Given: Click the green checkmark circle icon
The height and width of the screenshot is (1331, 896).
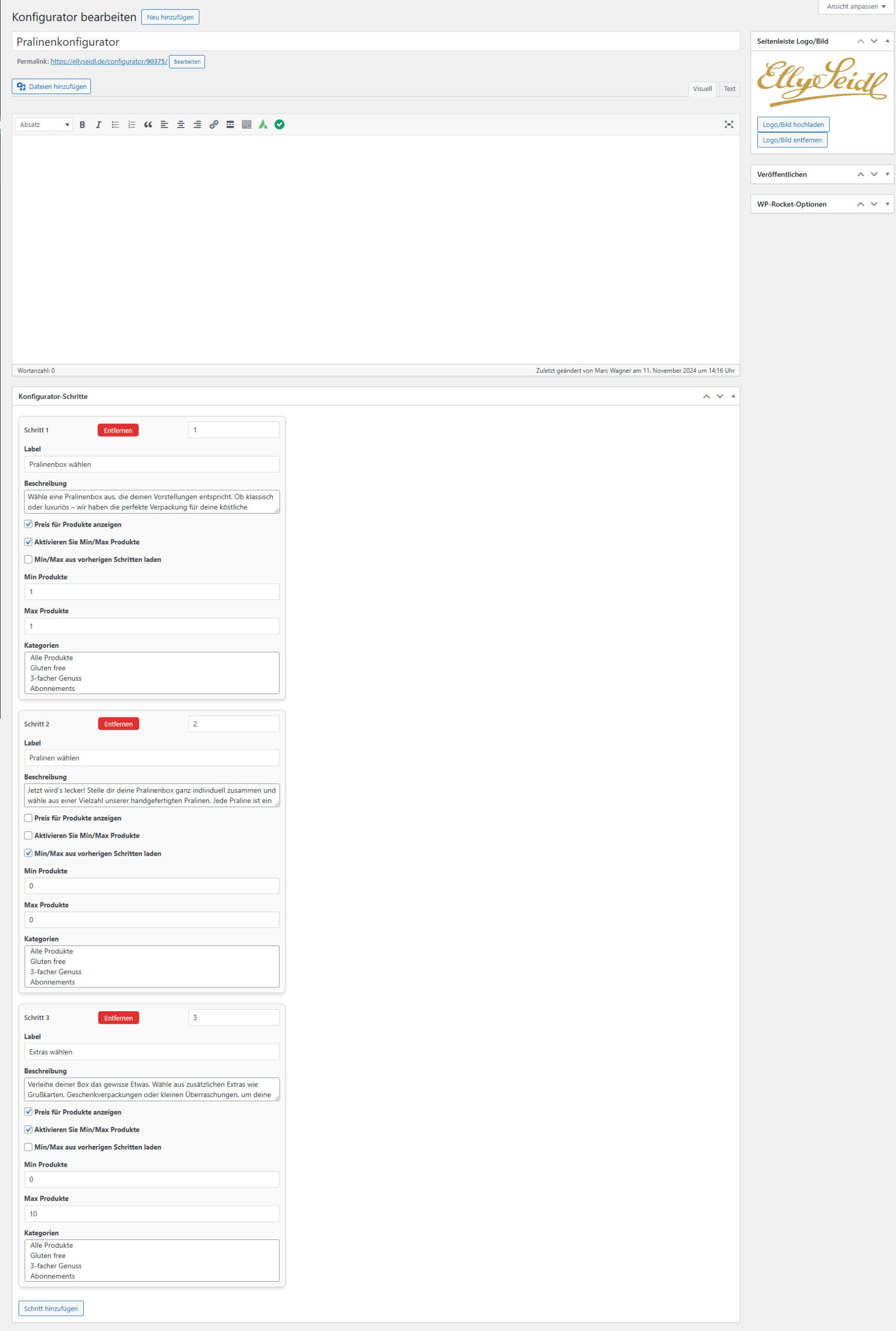Looking at the screenshot, I should click(280, 125).
